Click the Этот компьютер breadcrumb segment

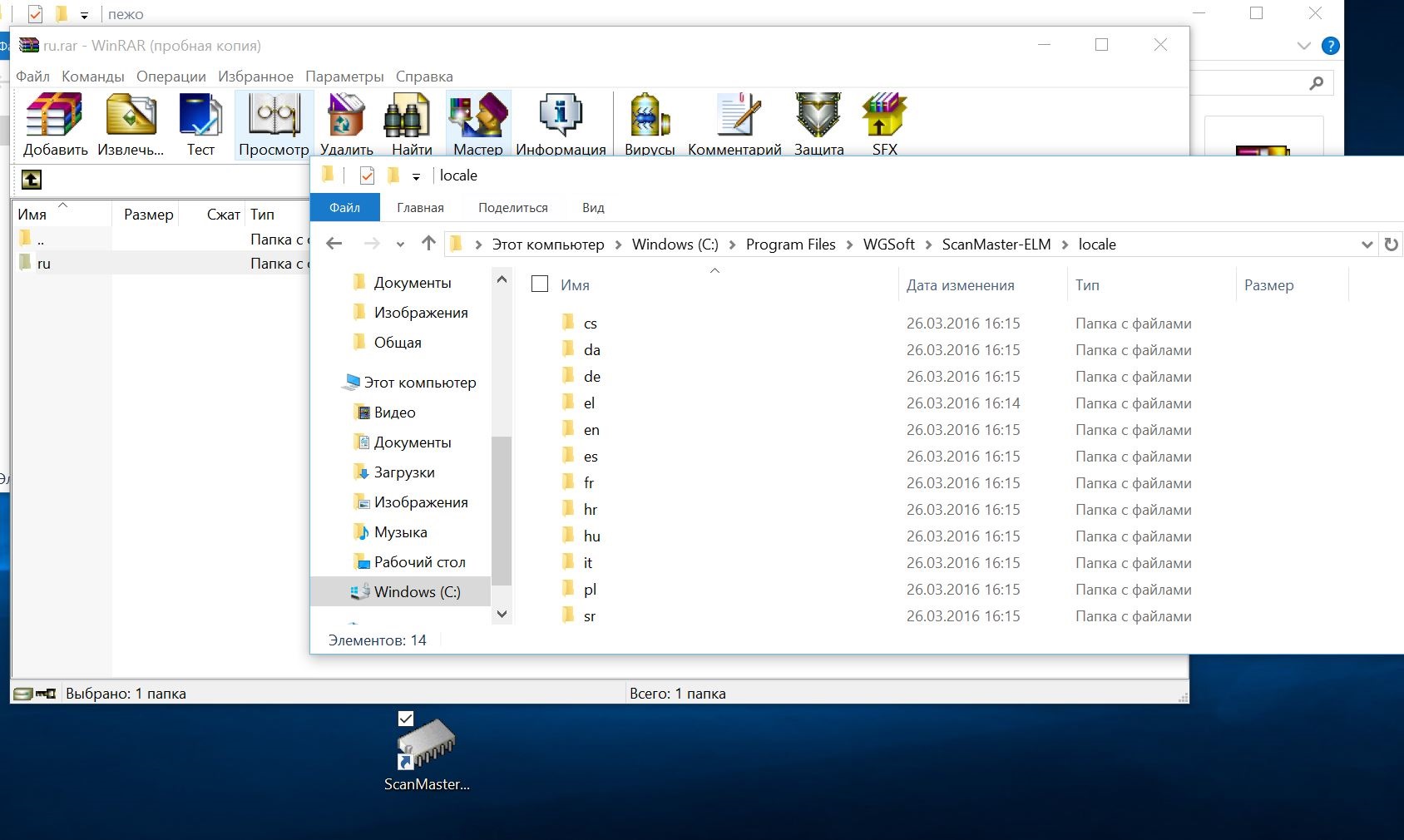(548, 245)
